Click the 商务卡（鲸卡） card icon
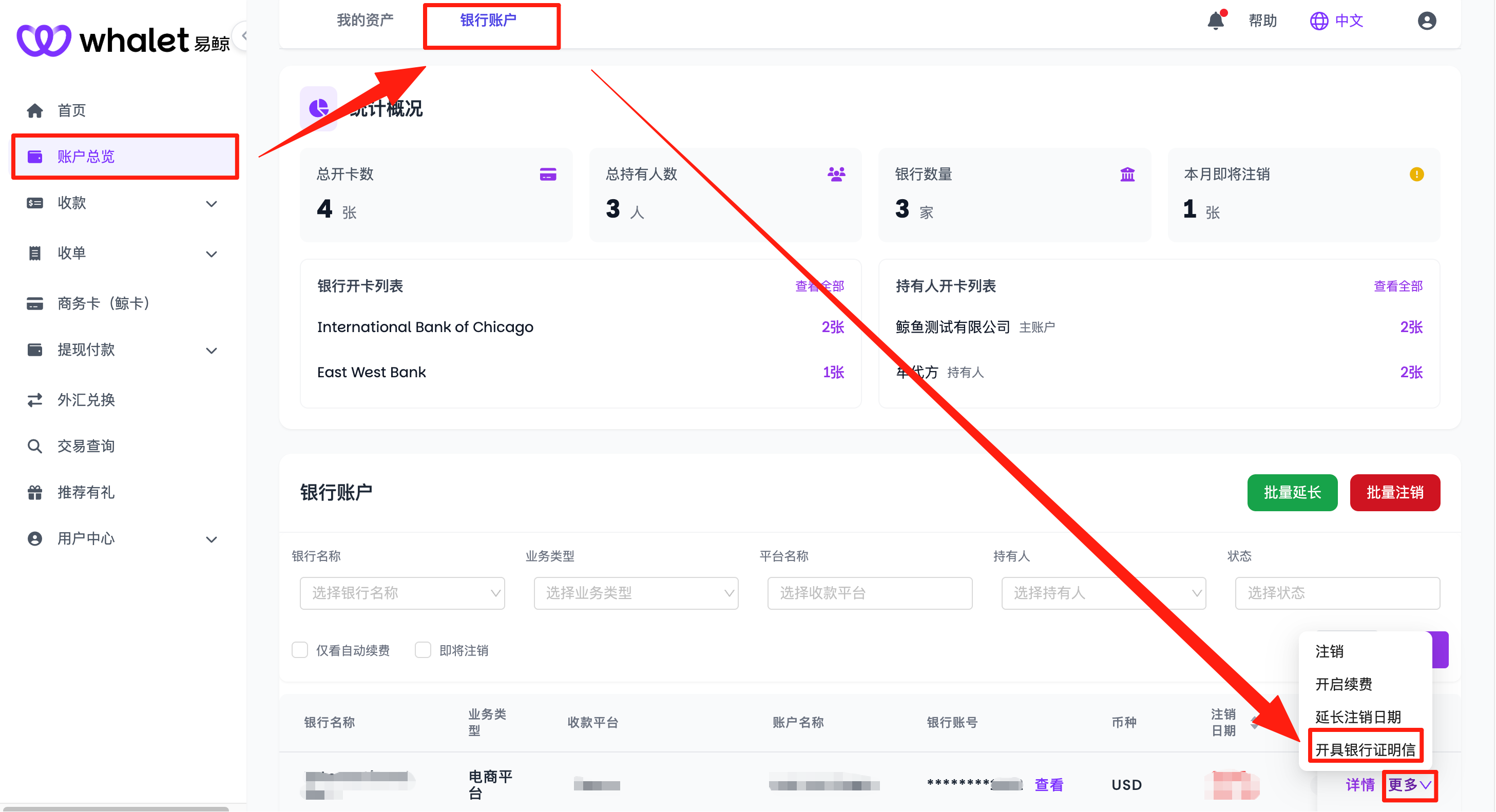Viewport: 1496px width, 812px height. point(34,303)
